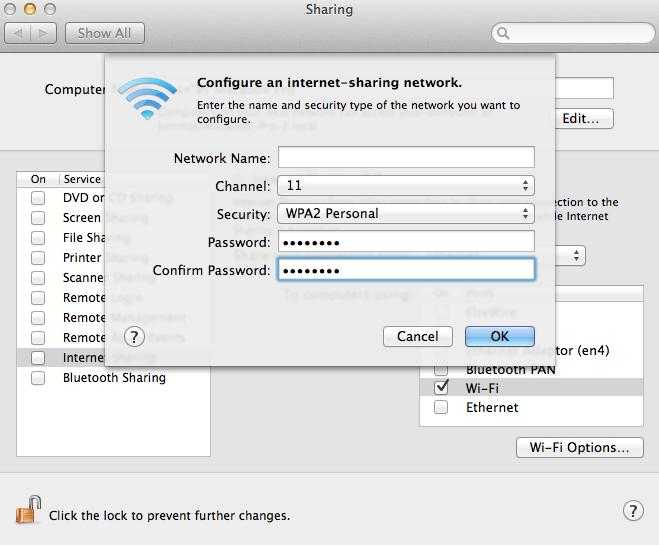Zoom the Sharing window
Screen dimensions: 659x545
pyautogui.click(x=50, y=9)
